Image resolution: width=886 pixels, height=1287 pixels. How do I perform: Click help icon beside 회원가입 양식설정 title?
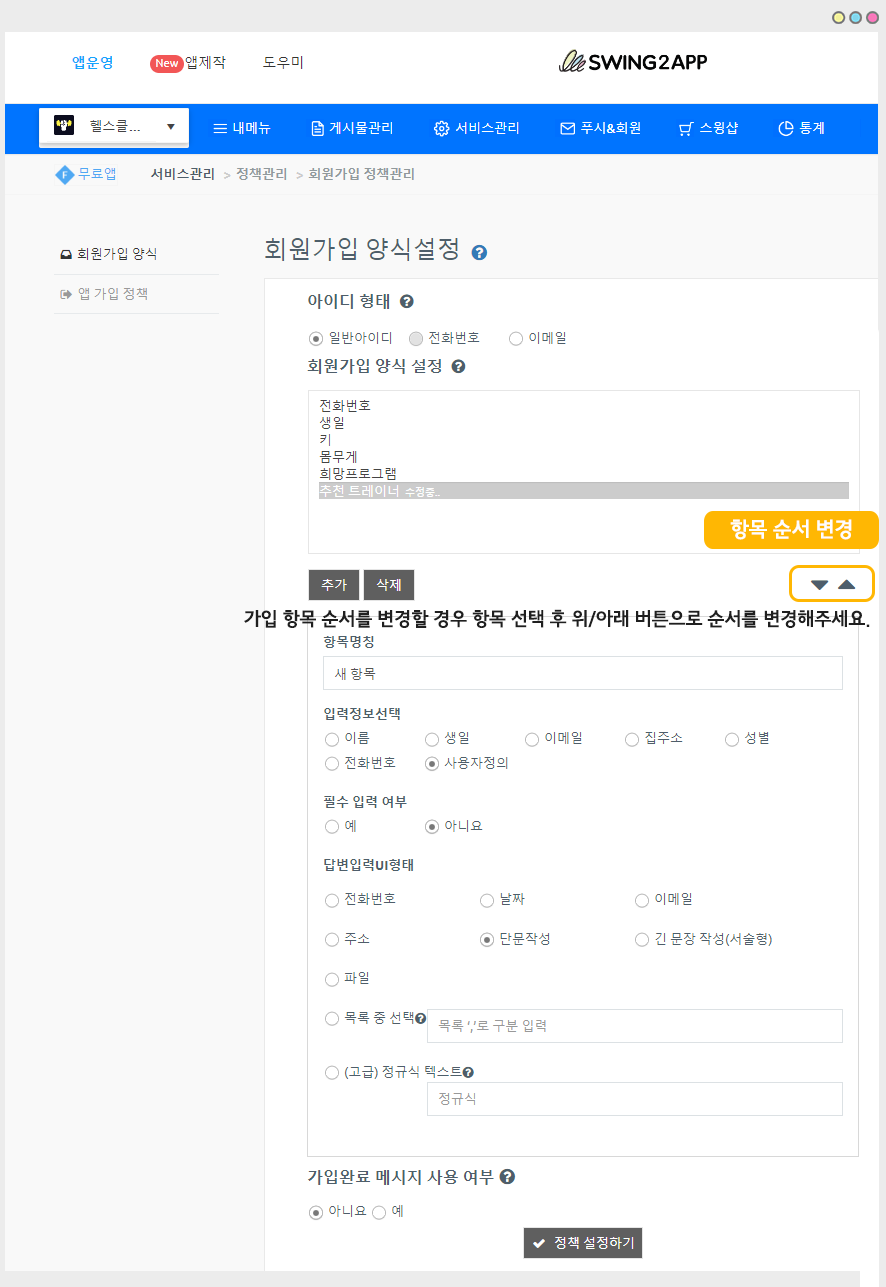point(479,252)
